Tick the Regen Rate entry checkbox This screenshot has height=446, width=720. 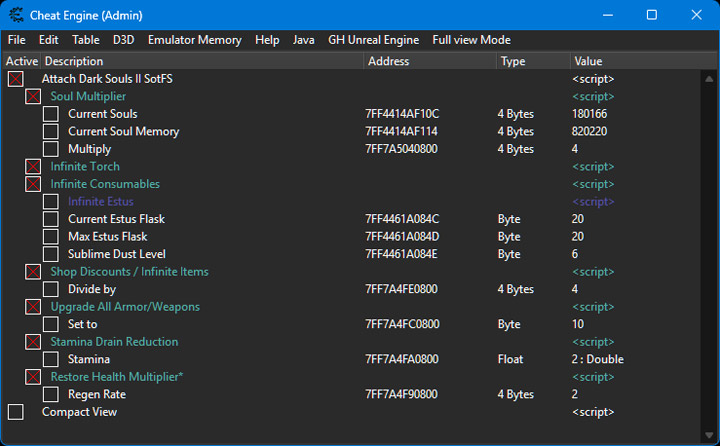tap(51, 395)
